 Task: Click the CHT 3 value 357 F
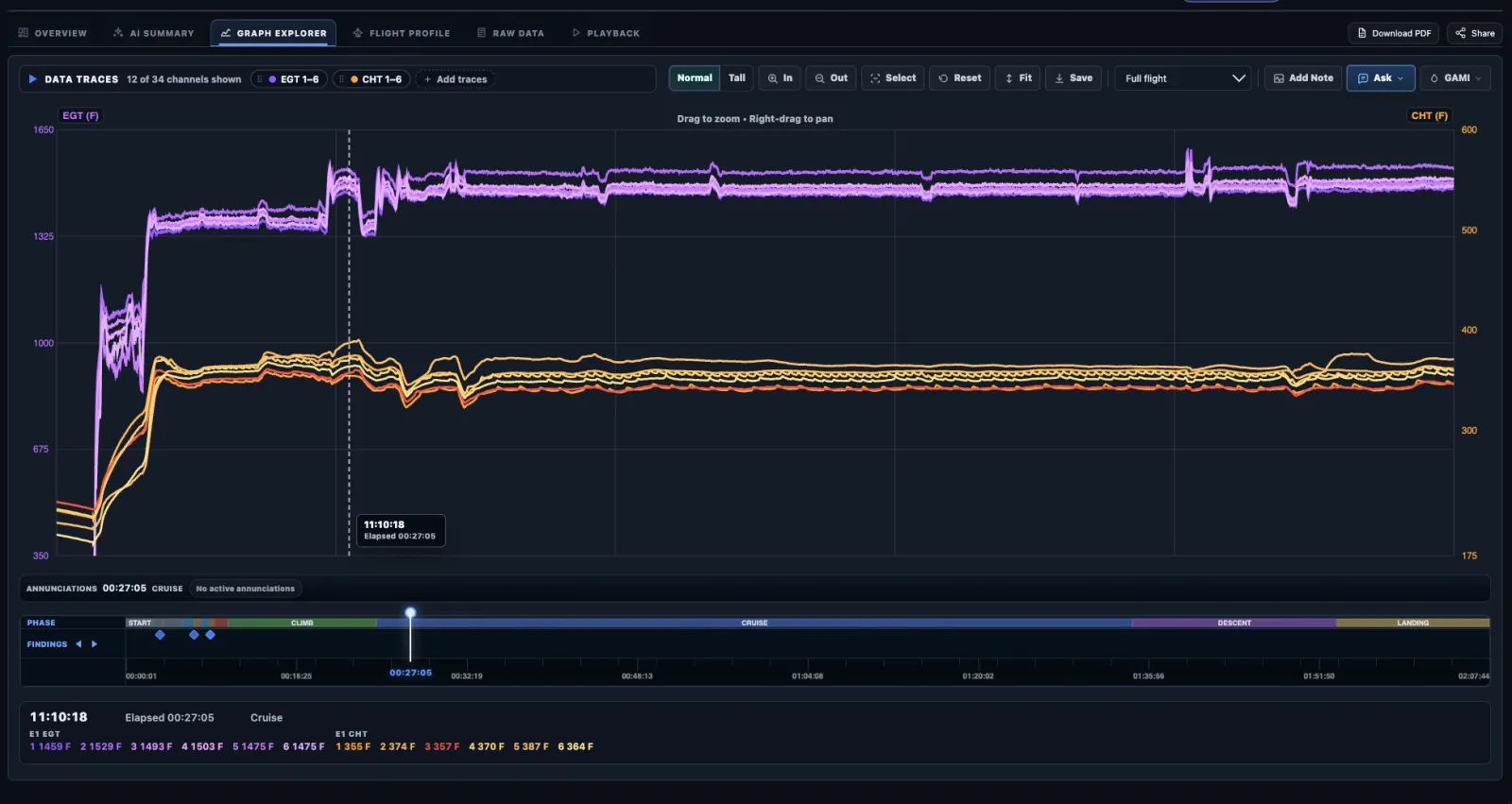point(442,746)
